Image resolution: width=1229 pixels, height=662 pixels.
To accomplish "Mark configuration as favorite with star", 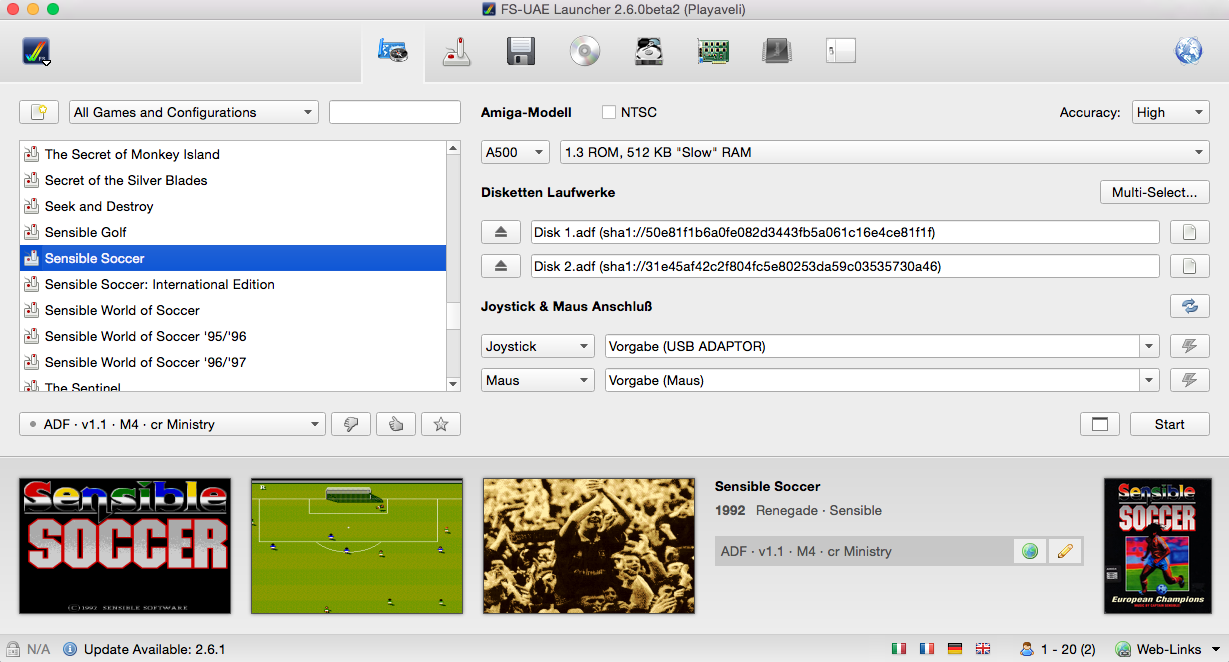I will pos(441,424).
